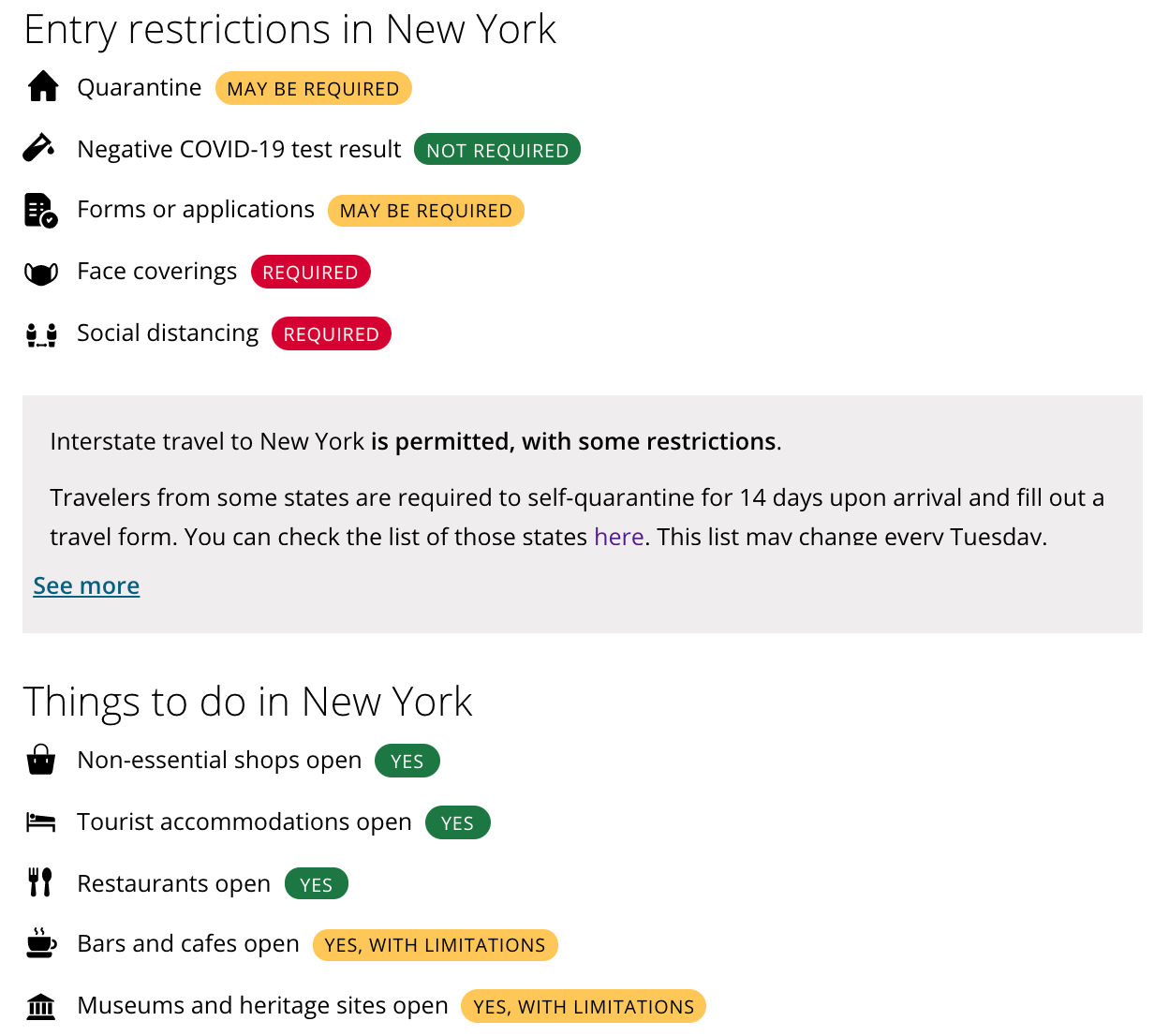Click the Quarantine MAY BE REQUIRED badge
The height and width of the screenshot is (1036, 1169).
pos(314,88)
